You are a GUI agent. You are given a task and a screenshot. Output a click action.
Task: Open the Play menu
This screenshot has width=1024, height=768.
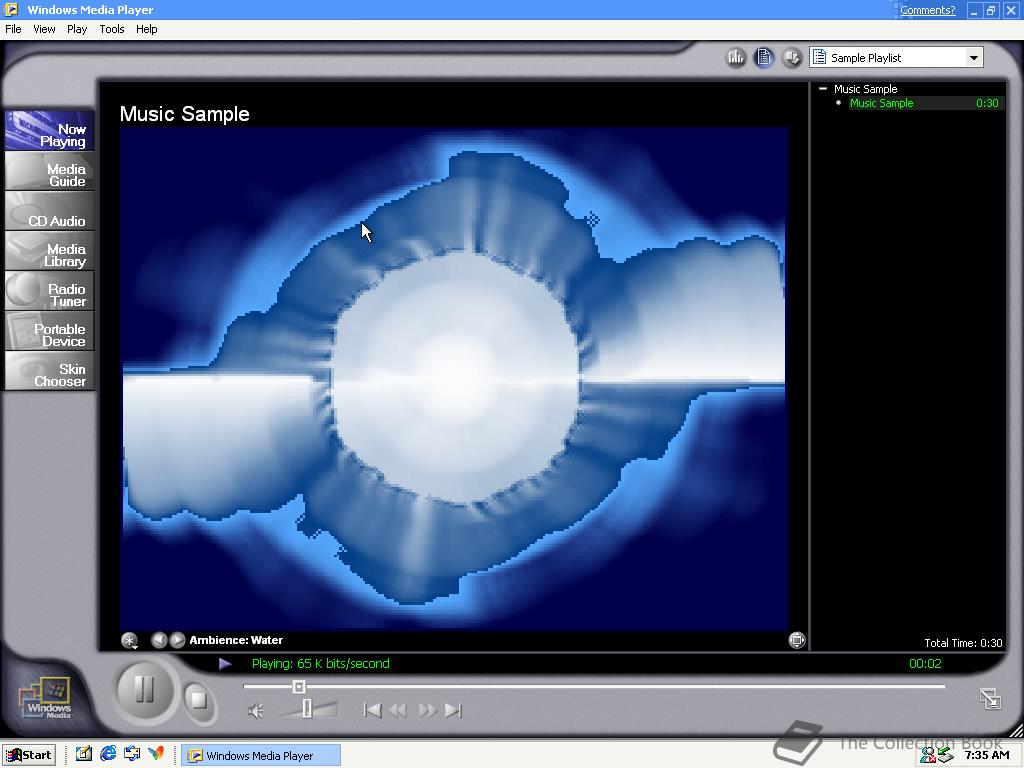[77, 29]
